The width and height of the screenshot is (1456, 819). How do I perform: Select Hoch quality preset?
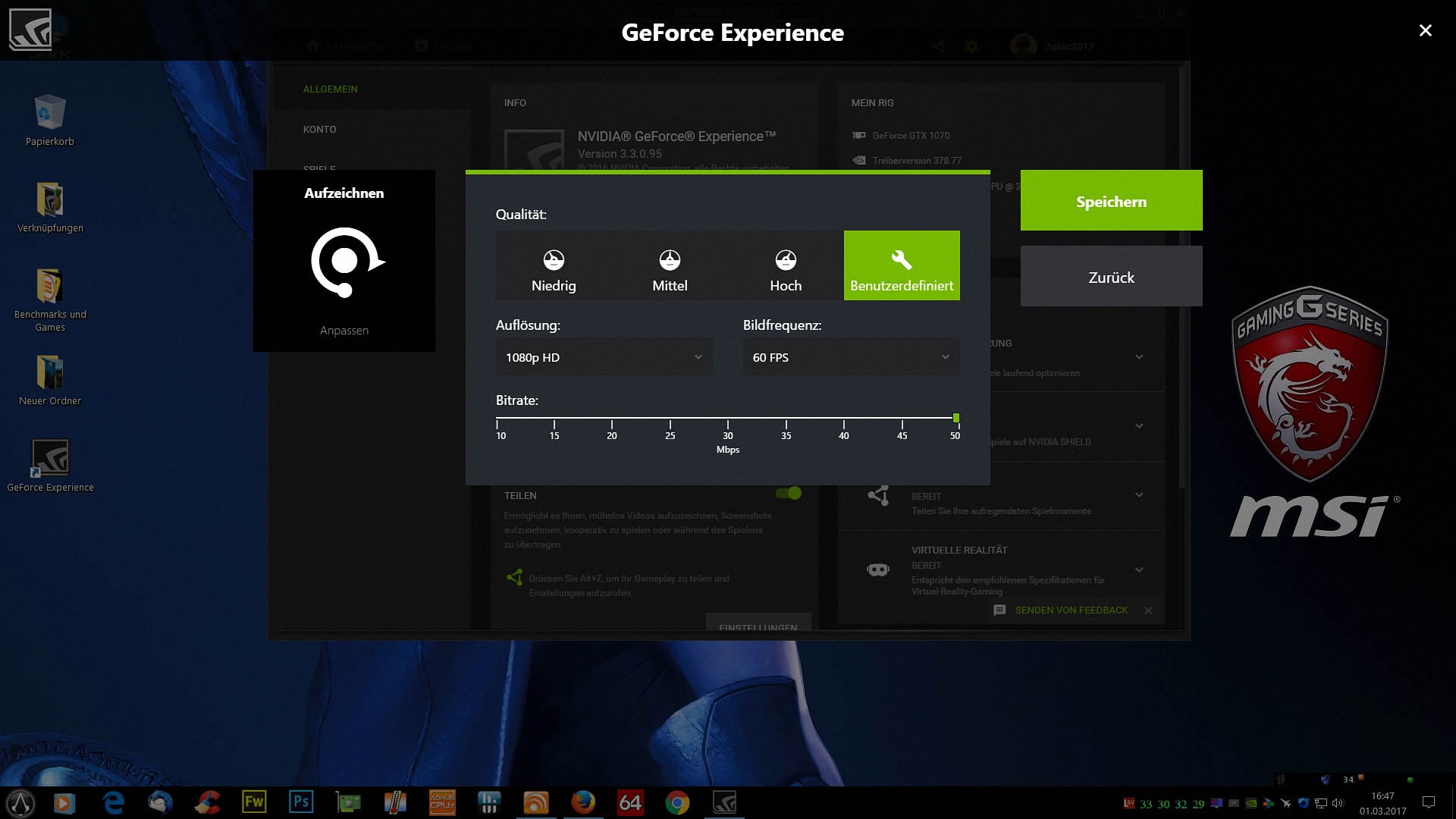786,266
